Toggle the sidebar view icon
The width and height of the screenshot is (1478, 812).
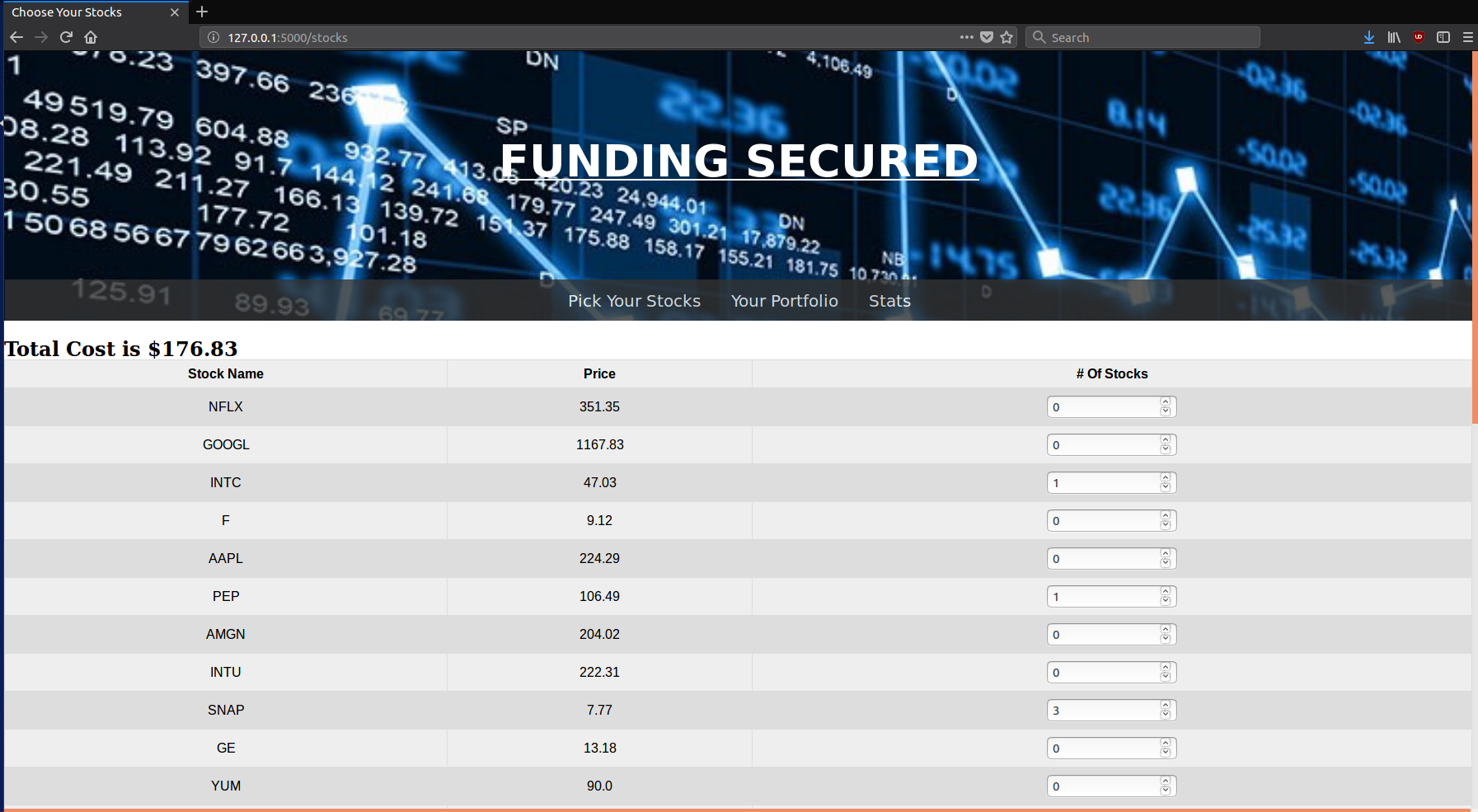coord(1443,37)
